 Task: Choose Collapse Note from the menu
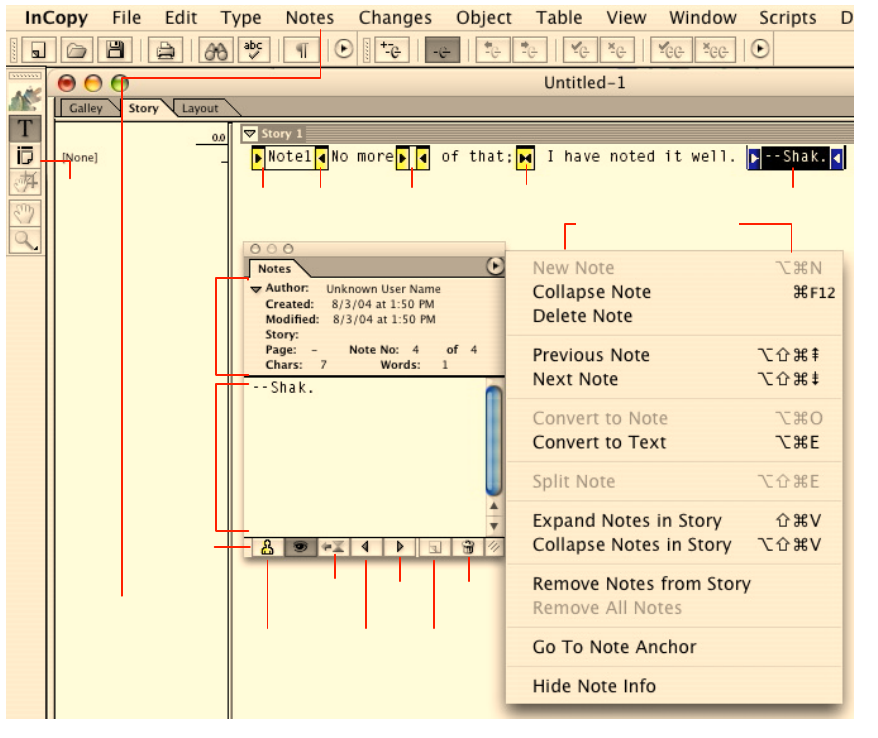click(674, 292)
